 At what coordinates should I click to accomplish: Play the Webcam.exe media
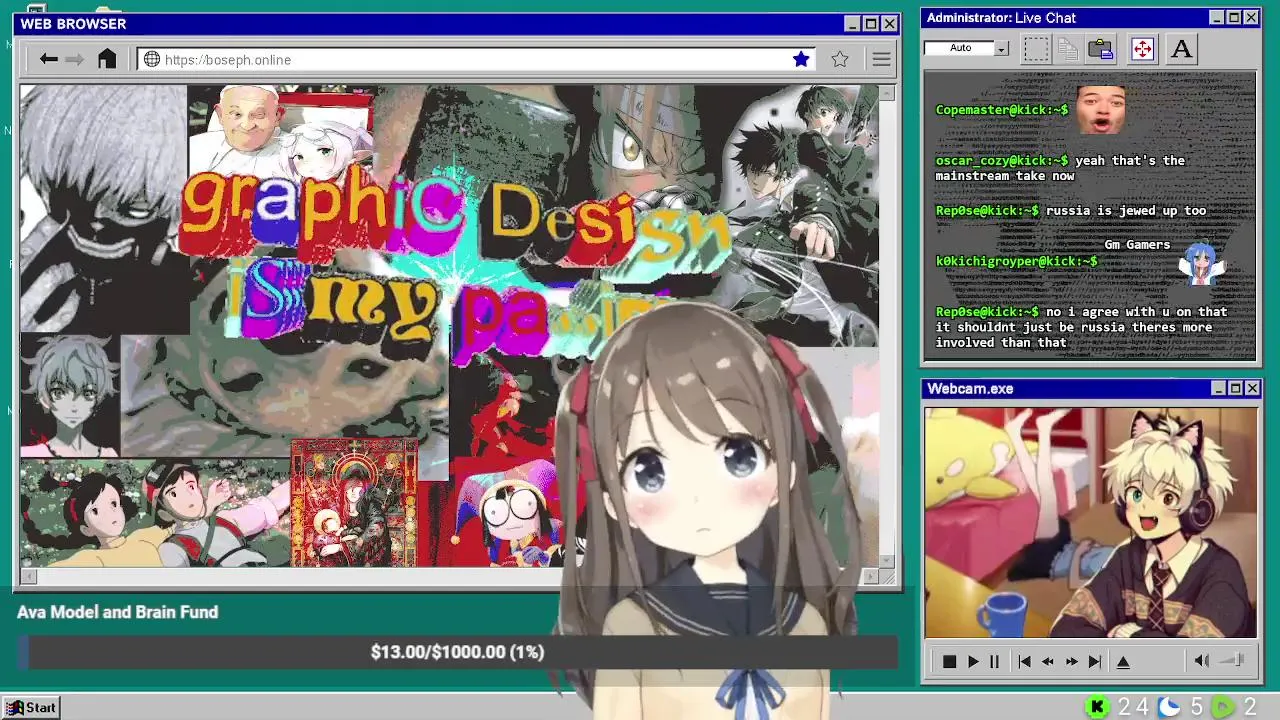(x=972, y=661)
